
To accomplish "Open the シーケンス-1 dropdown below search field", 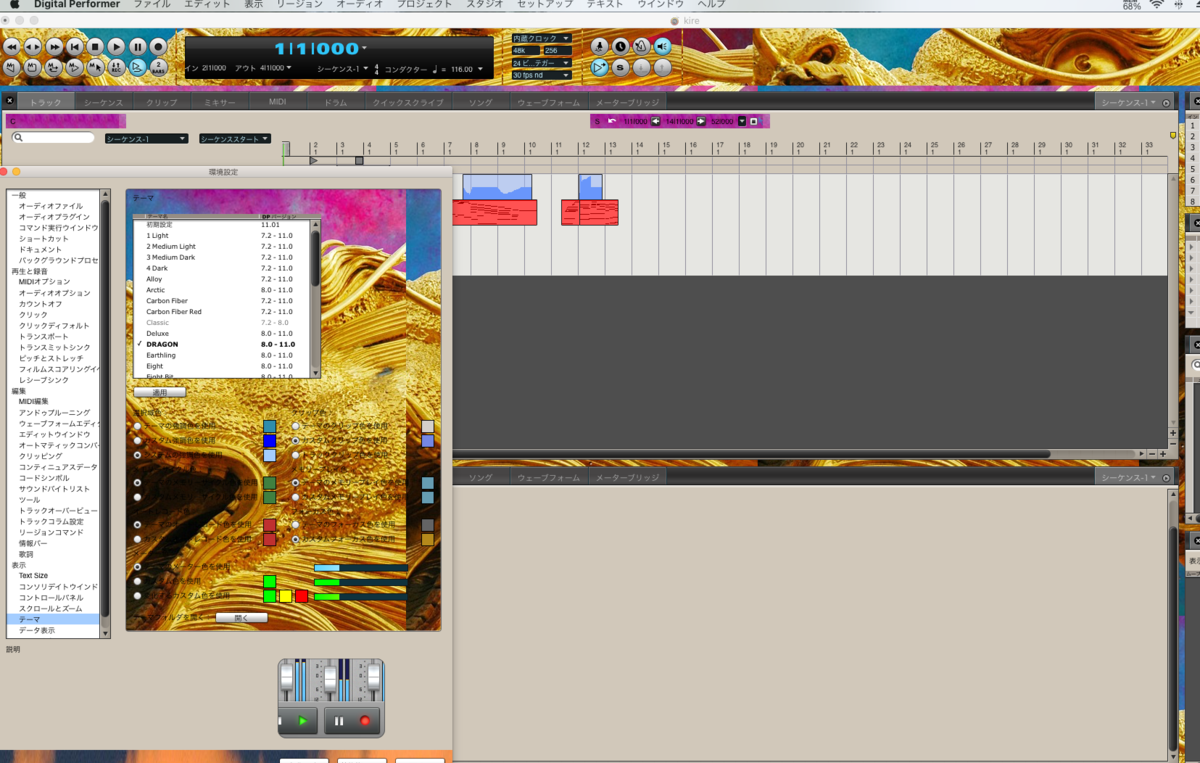I will pyautogui.click(x=146, y=139).
